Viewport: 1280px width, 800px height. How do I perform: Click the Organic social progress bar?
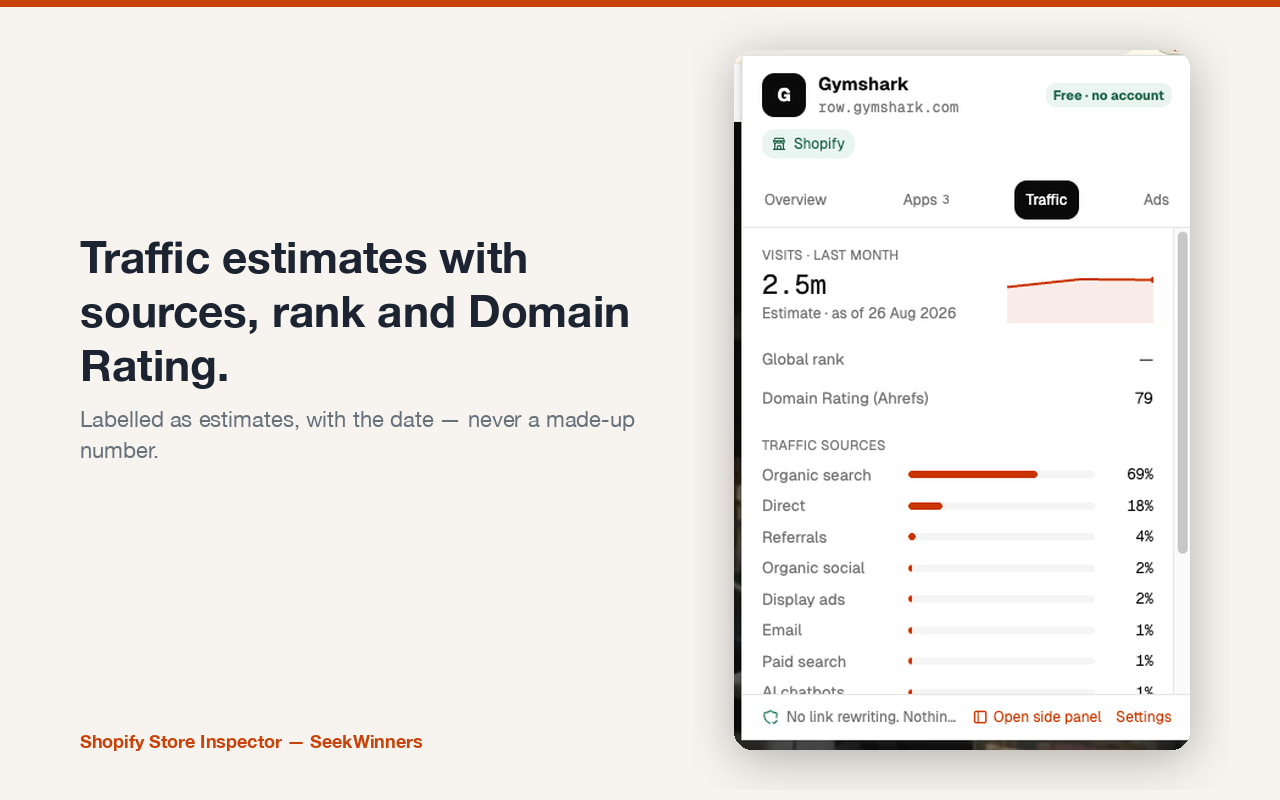click(x=1001, y=568)
